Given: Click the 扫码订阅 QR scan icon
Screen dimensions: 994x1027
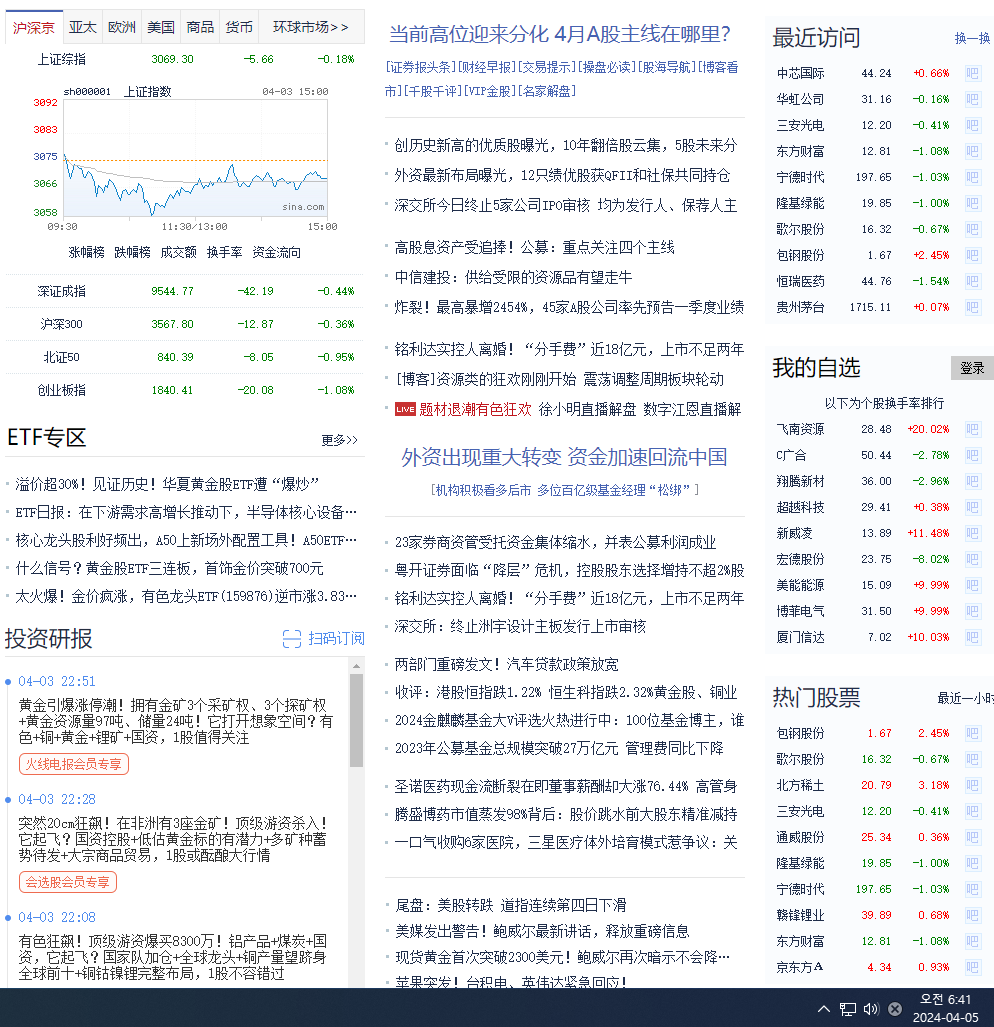Looking at the screenshot, I should click(x=292, y=639).
